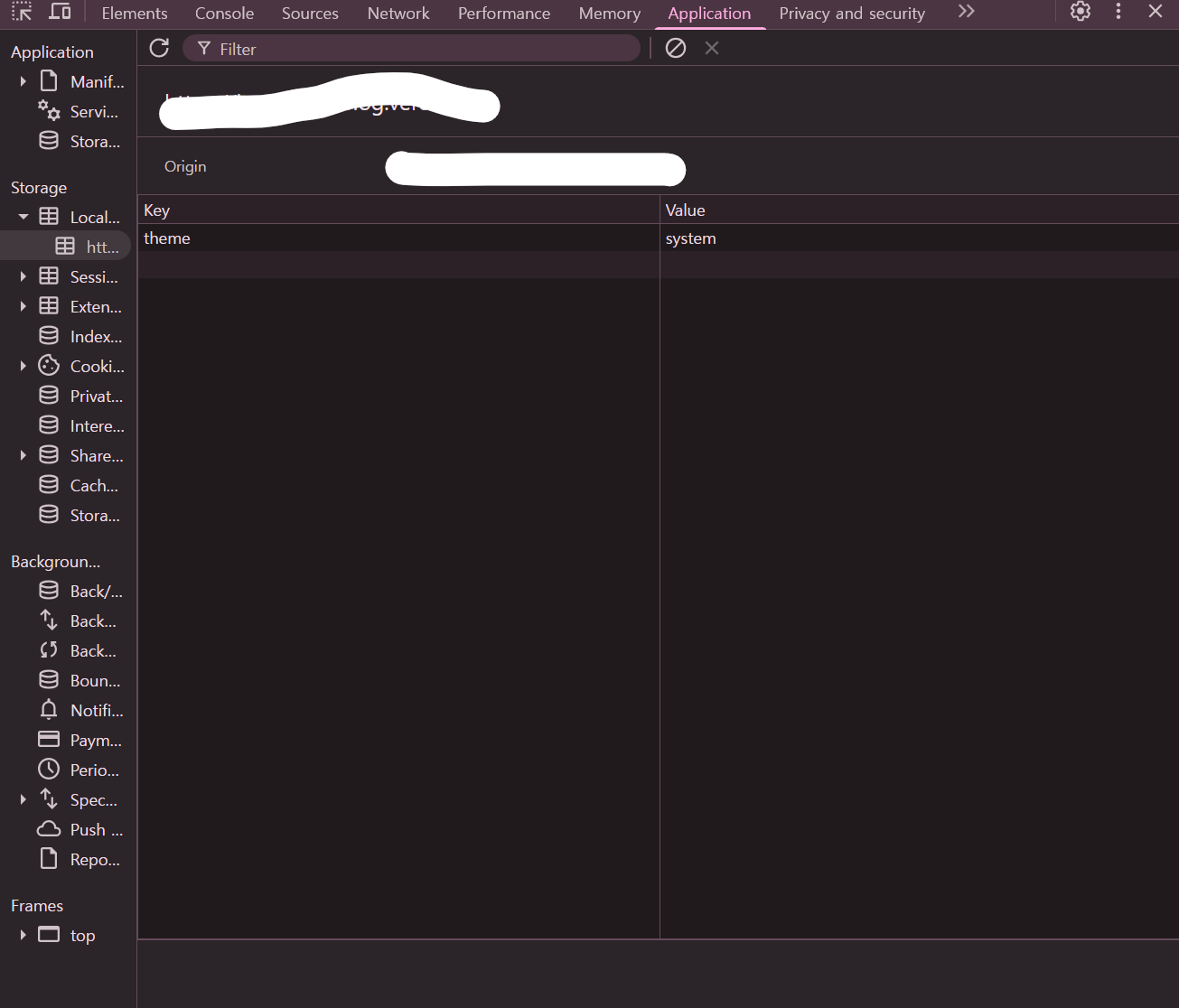Sort by the Value column header

coord(920,210)
